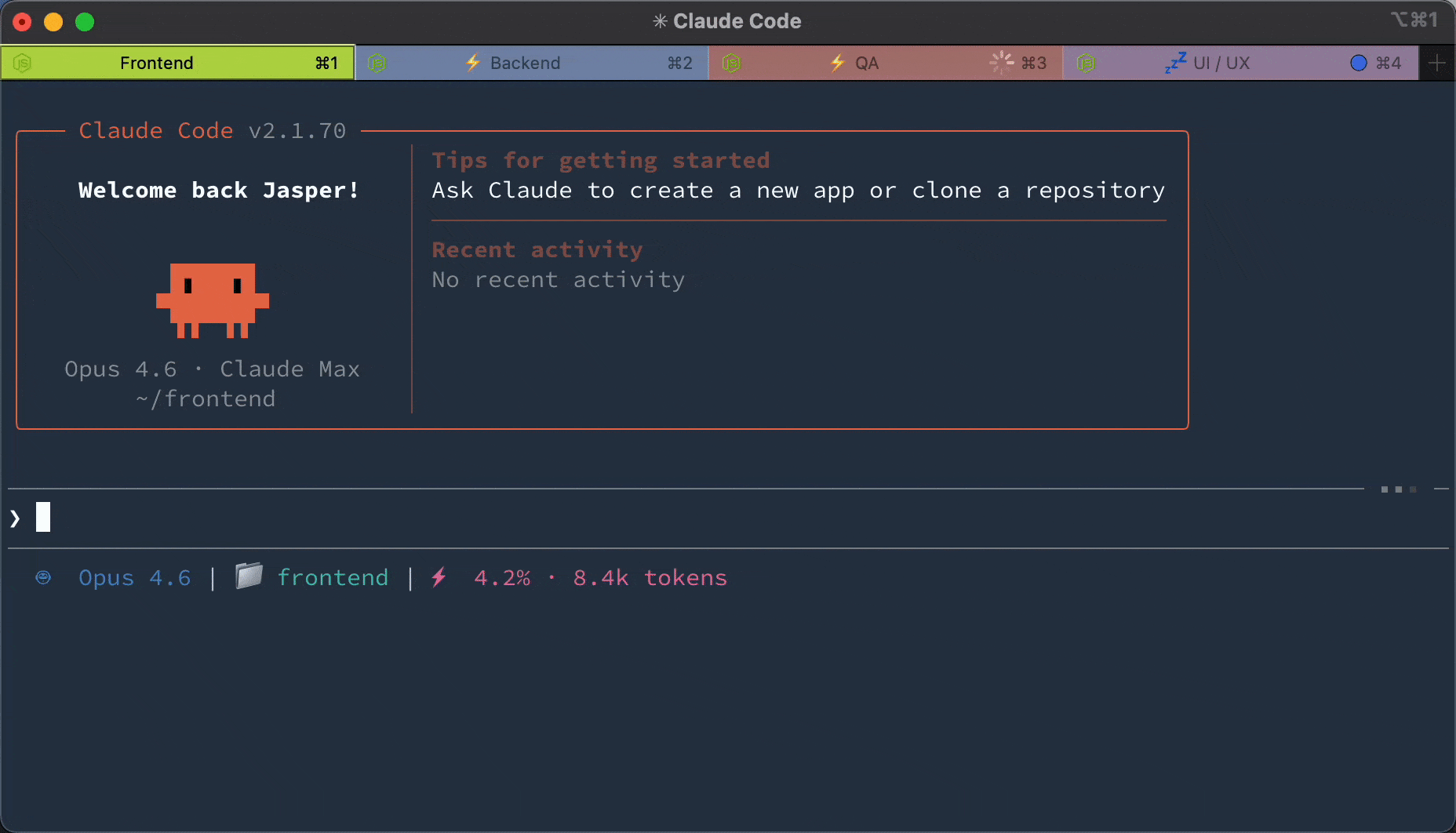Screen dimensions: 1456x833
Task: Click the "Claude Code" label on the box border
Action: coord(156,131)
